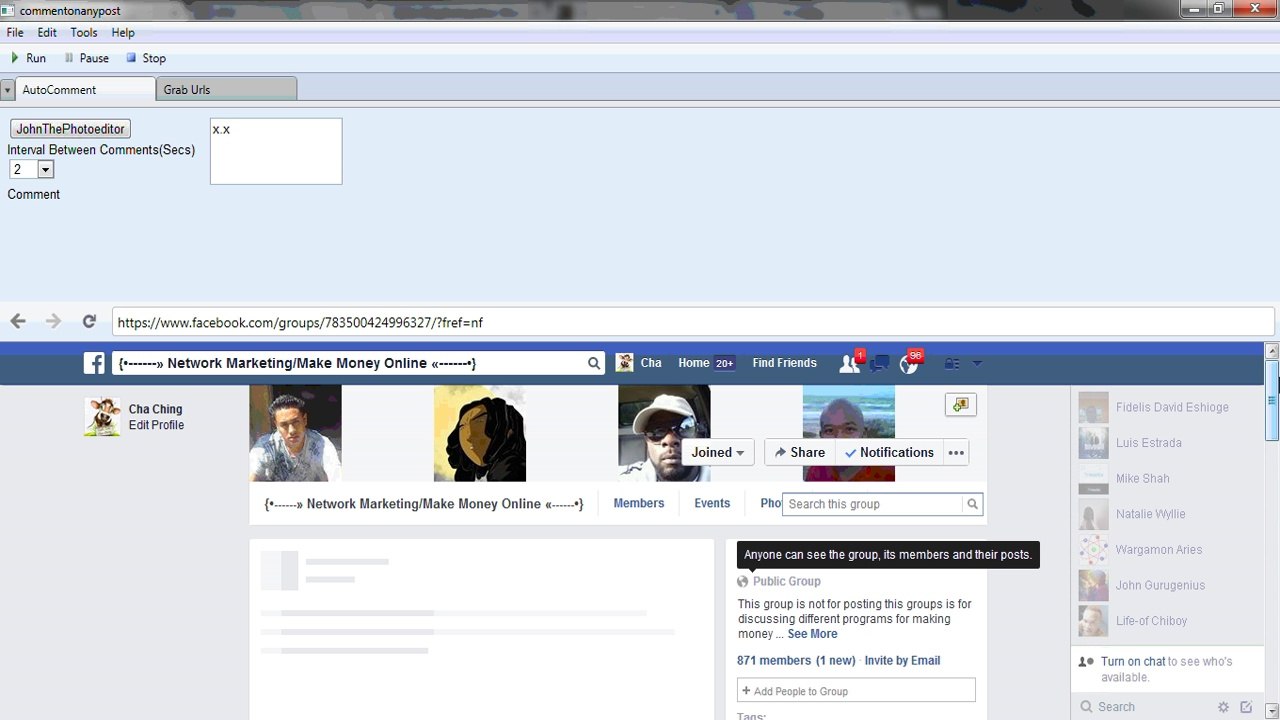Click the add cover photo icon
1280x720 pixels.
[960, 404]
